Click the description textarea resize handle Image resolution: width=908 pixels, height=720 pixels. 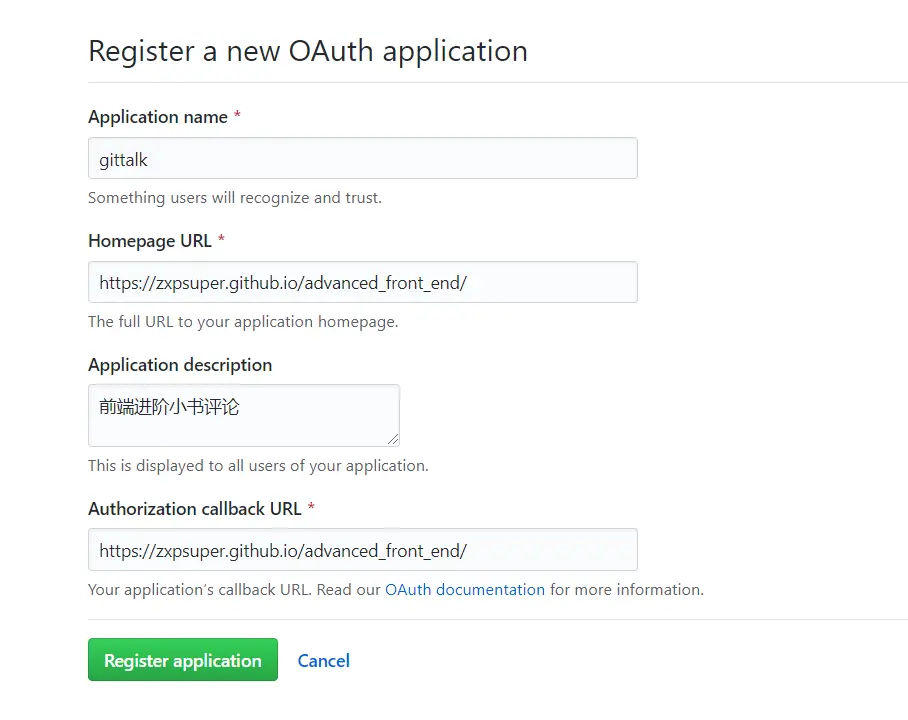pos(394,438)
